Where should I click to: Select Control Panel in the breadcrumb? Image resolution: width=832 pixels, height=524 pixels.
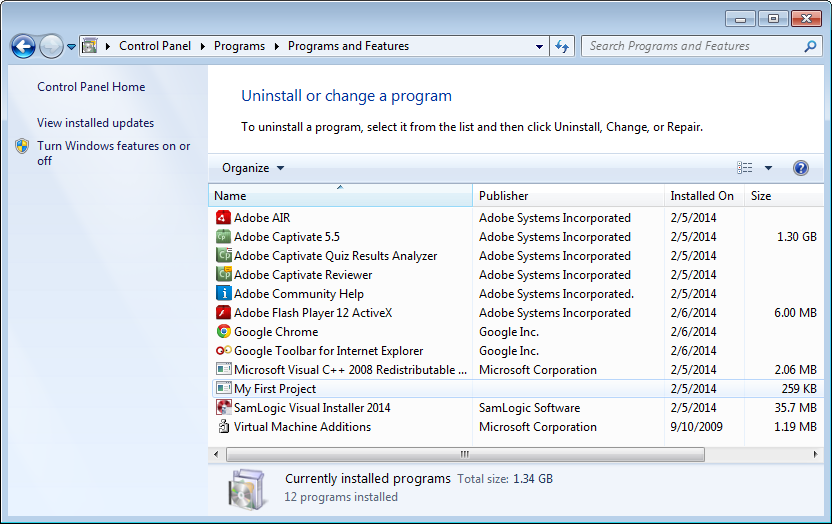pyautogui.click(x=155, y=46)
